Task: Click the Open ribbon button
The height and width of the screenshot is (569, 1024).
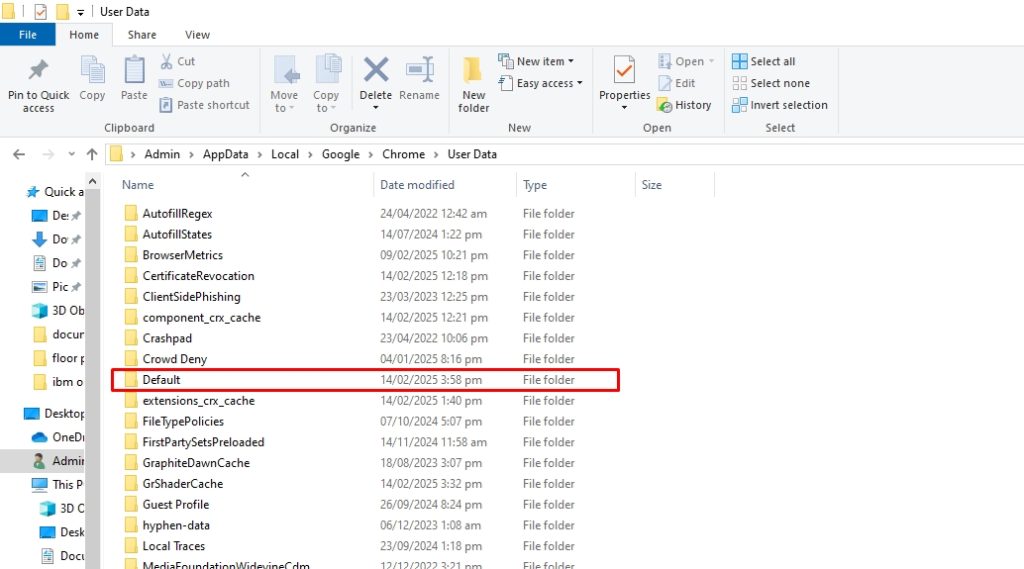Action: point(686,61)
